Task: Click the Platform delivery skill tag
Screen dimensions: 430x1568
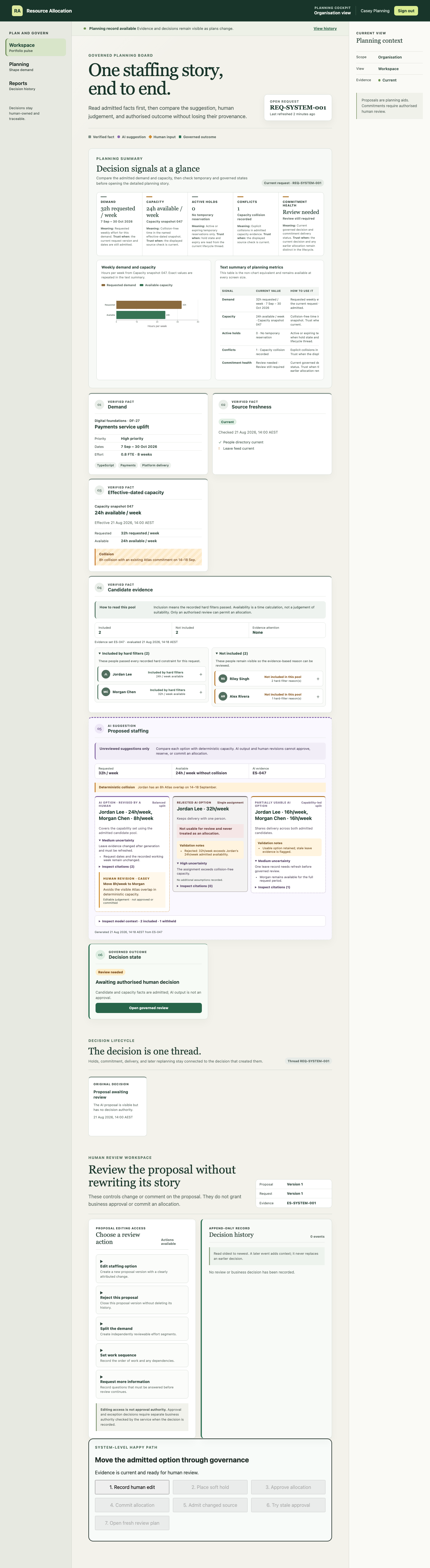Action: pos(155,465)
